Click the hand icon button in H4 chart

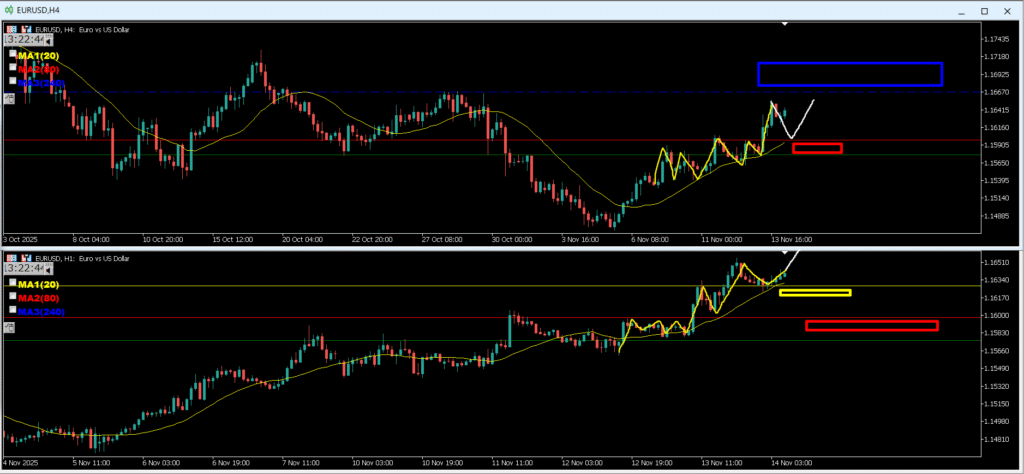point(9,98)
